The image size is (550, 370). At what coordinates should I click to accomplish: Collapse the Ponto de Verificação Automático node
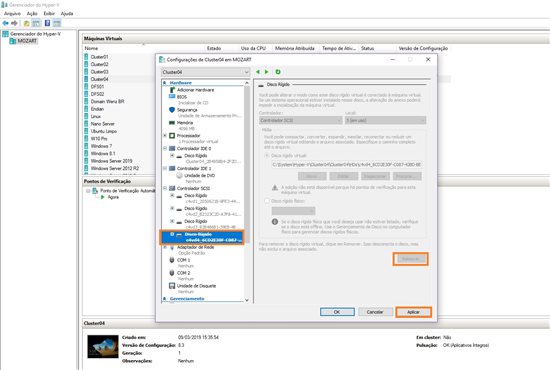coord(88,191)
